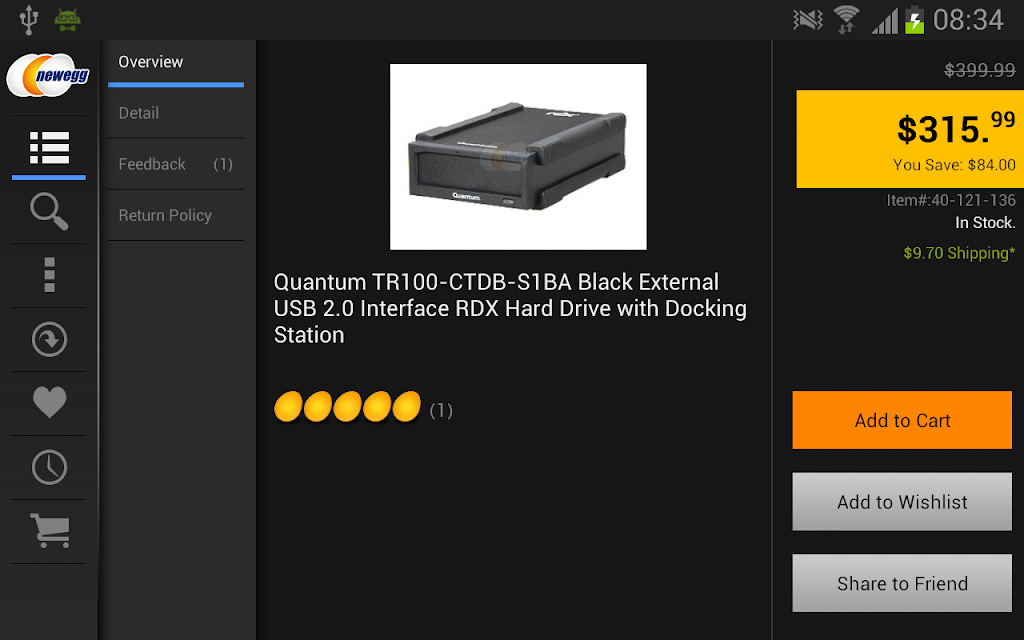Tap the Wi-Fi status bar icon
1024x640 pixels.
point(846,20)
